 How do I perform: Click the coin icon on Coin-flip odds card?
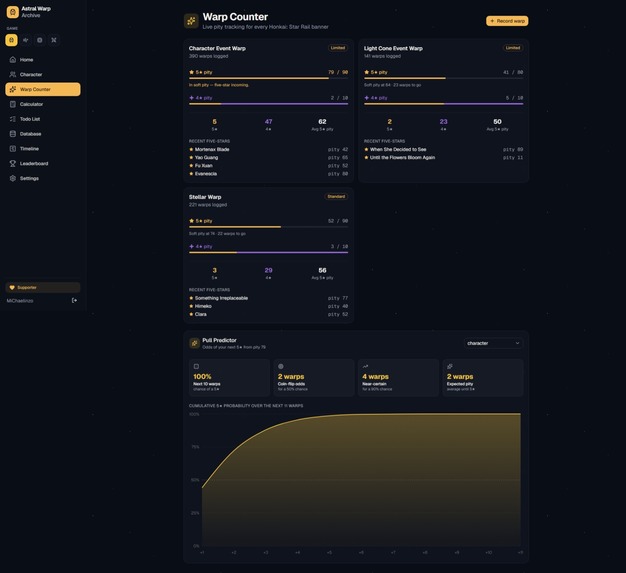(281, 366)
